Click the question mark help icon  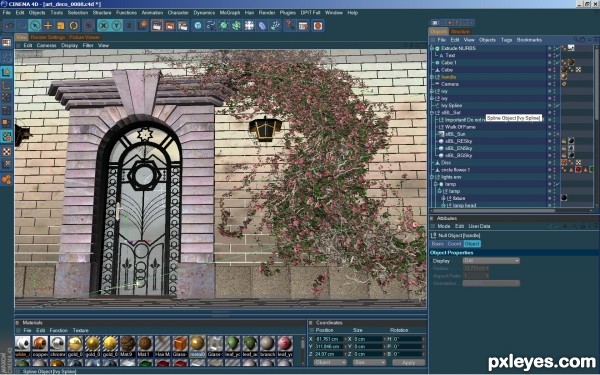tap(290, 26)
